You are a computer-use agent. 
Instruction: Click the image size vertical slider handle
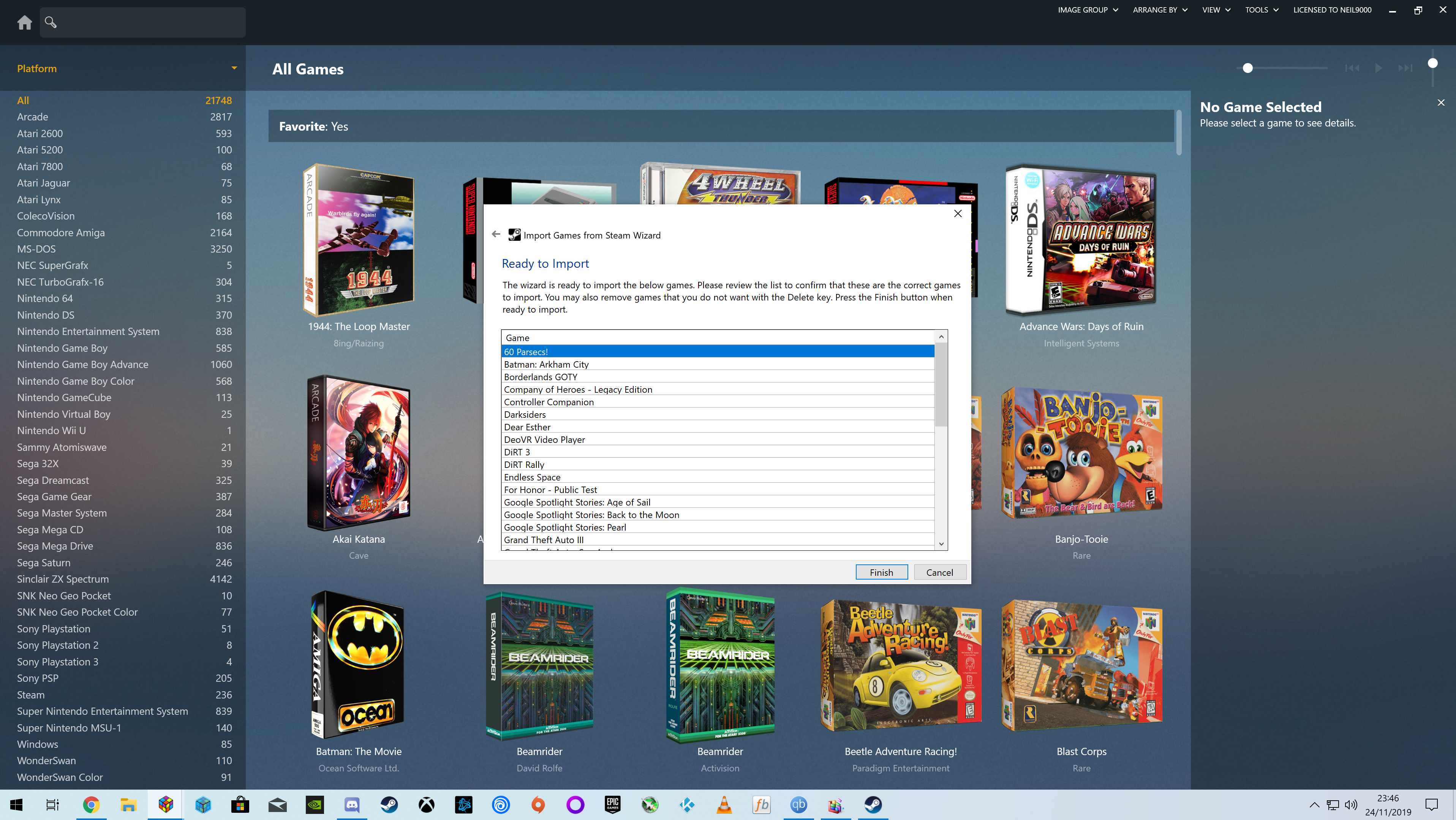click(x=1432, y=63)
